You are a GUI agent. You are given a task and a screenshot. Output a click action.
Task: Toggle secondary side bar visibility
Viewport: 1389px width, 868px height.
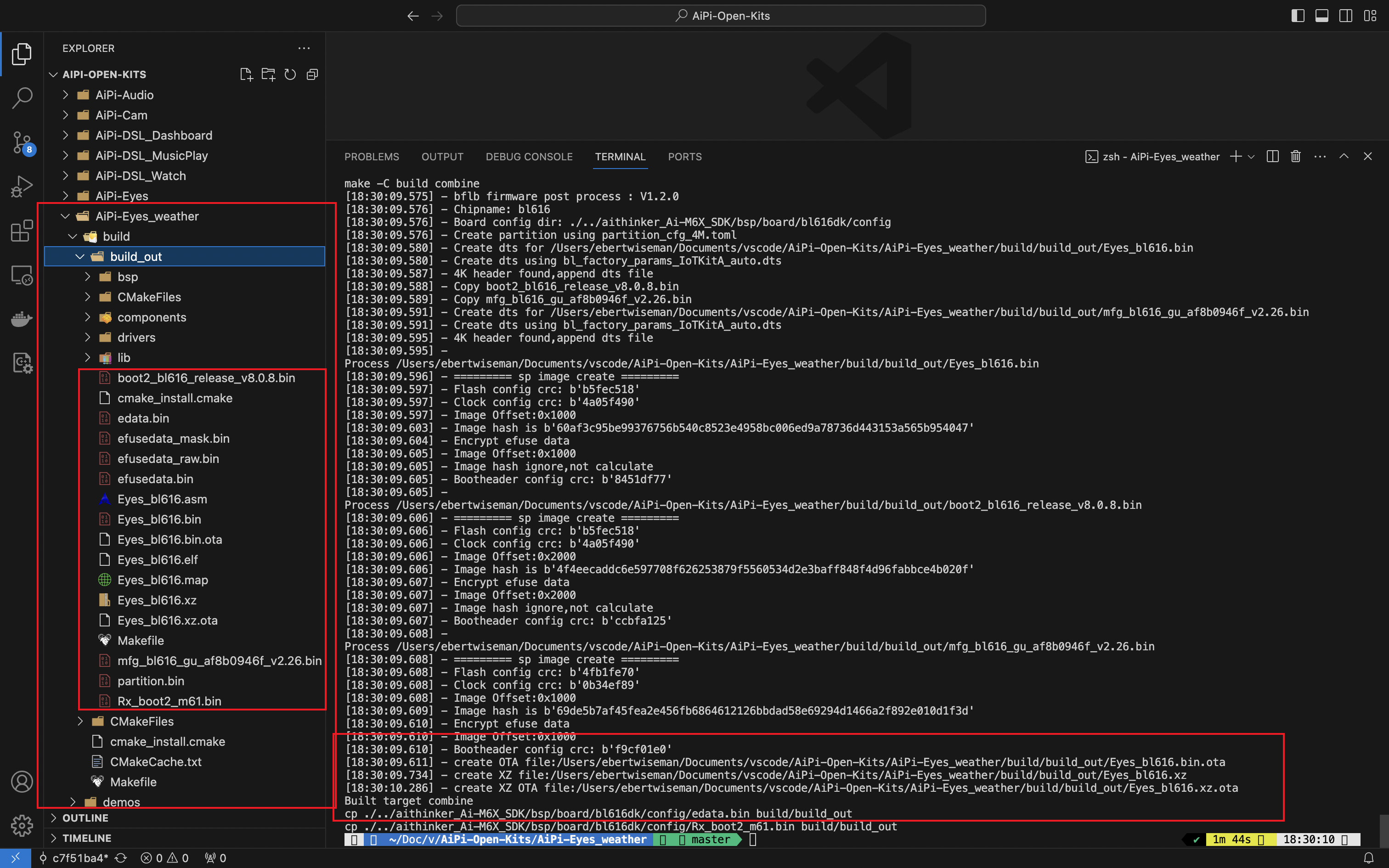click(x=1346, y=16)
